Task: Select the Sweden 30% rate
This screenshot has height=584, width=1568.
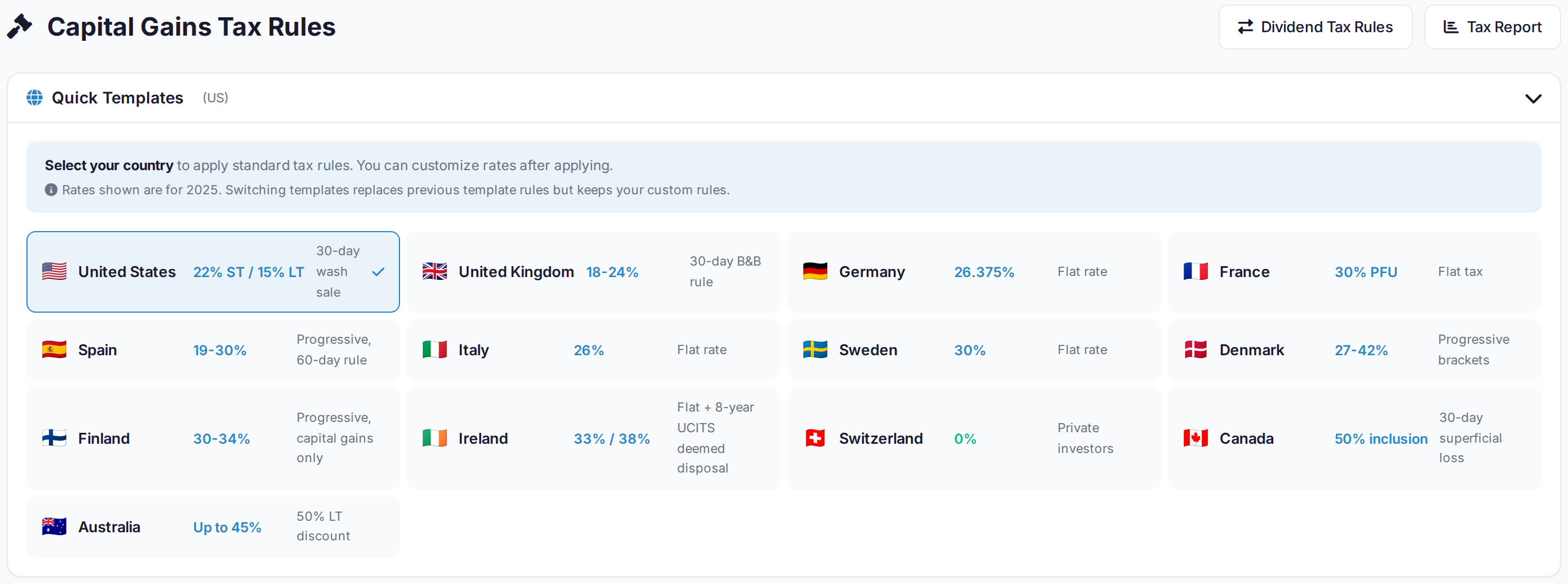Action: [970, 350]
